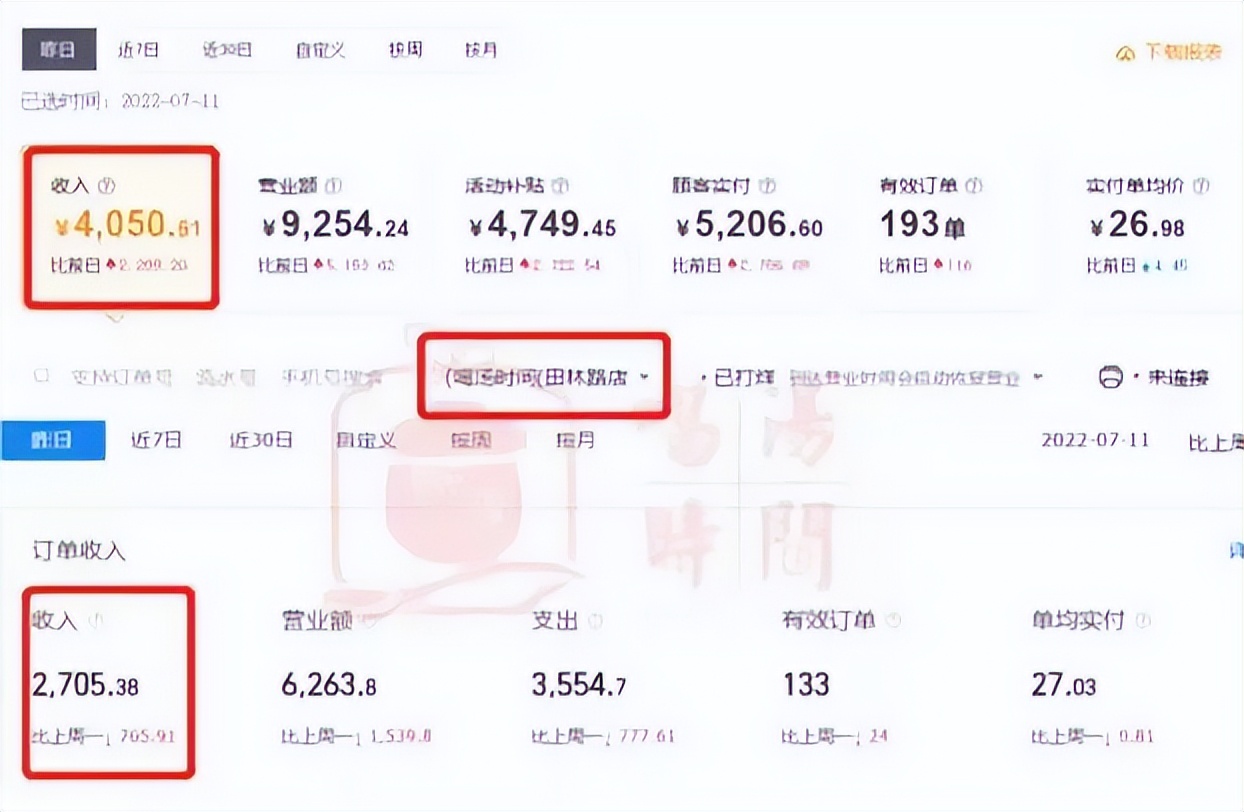Click the highlighted 收入 ¥4,050.61 card
1244x812 pixels.
[120, 227]
